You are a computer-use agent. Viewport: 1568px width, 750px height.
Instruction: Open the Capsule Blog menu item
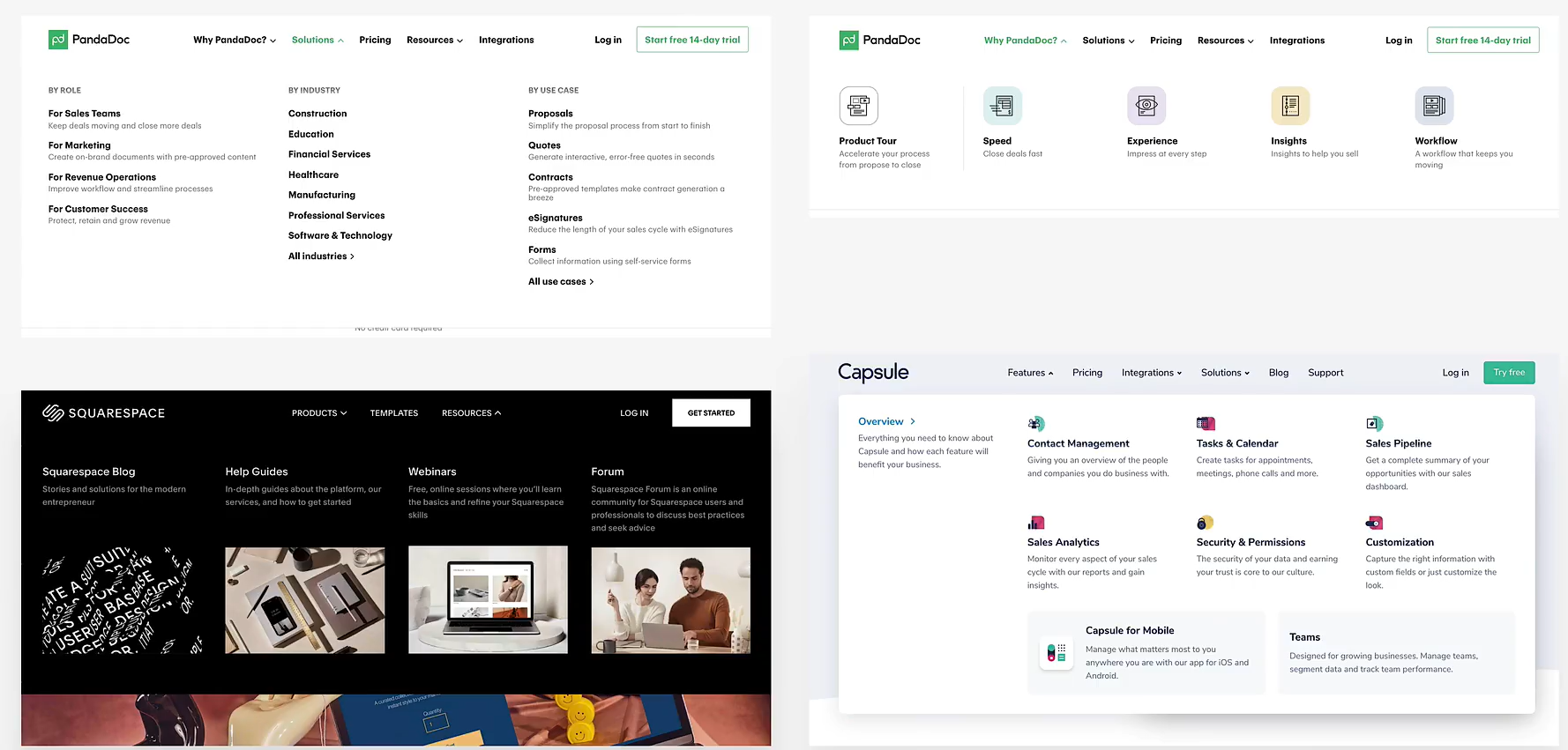click(1279, 373)
